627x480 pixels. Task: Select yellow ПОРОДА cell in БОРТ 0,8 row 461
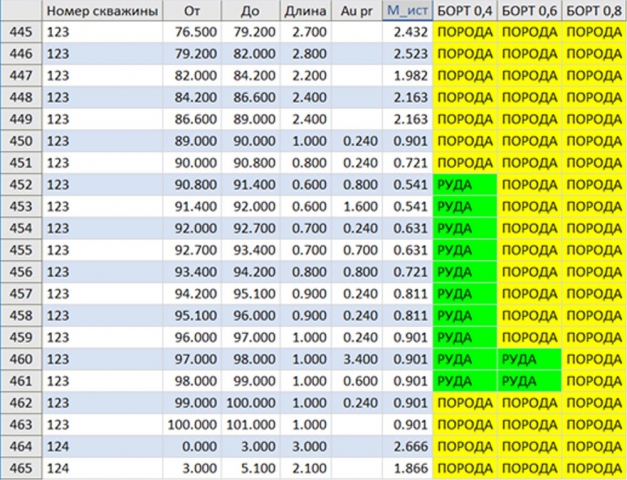(594, 381)
